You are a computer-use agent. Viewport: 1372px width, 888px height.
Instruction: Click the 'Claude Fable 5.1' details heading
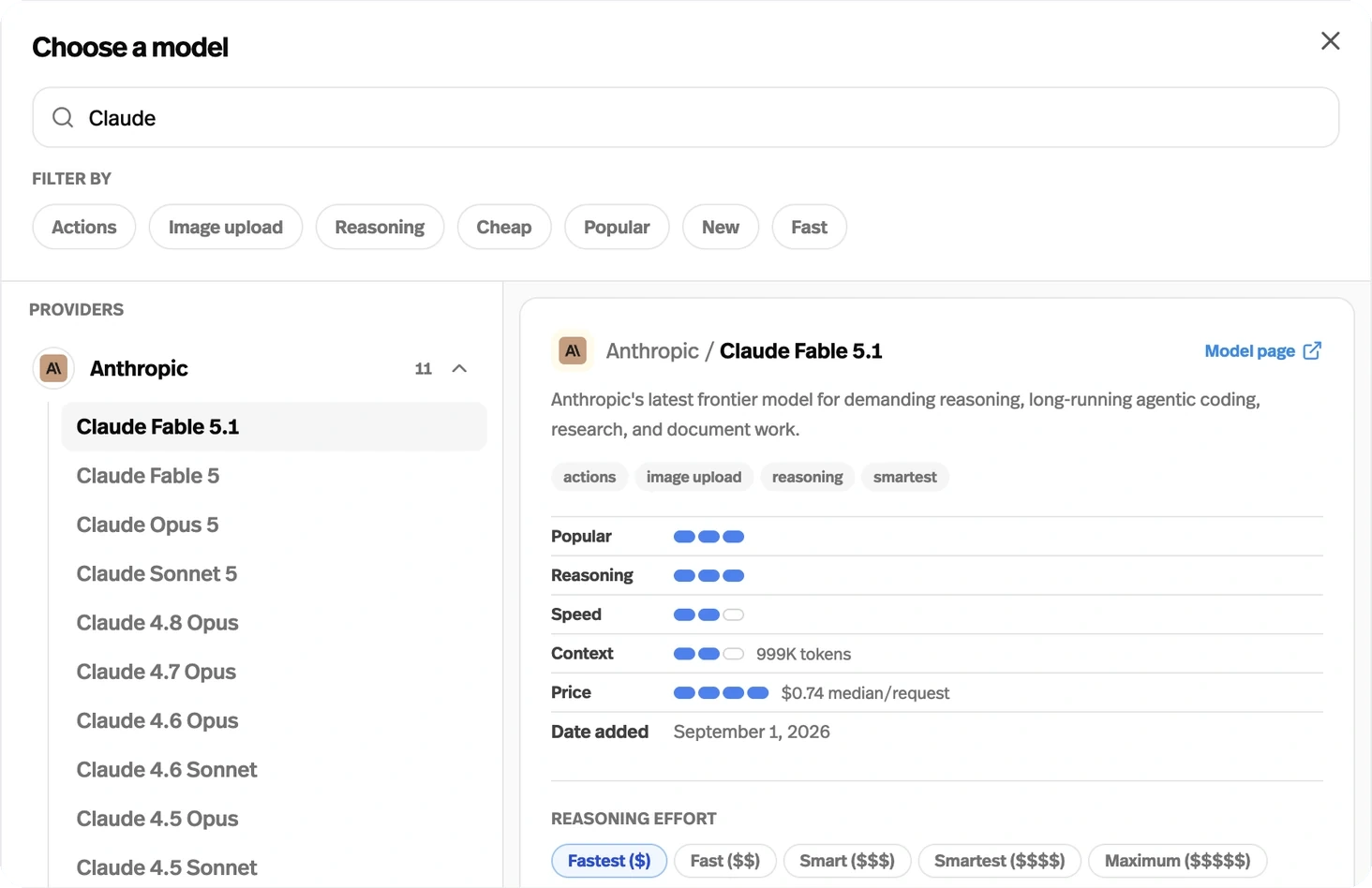tap(801, 351)
